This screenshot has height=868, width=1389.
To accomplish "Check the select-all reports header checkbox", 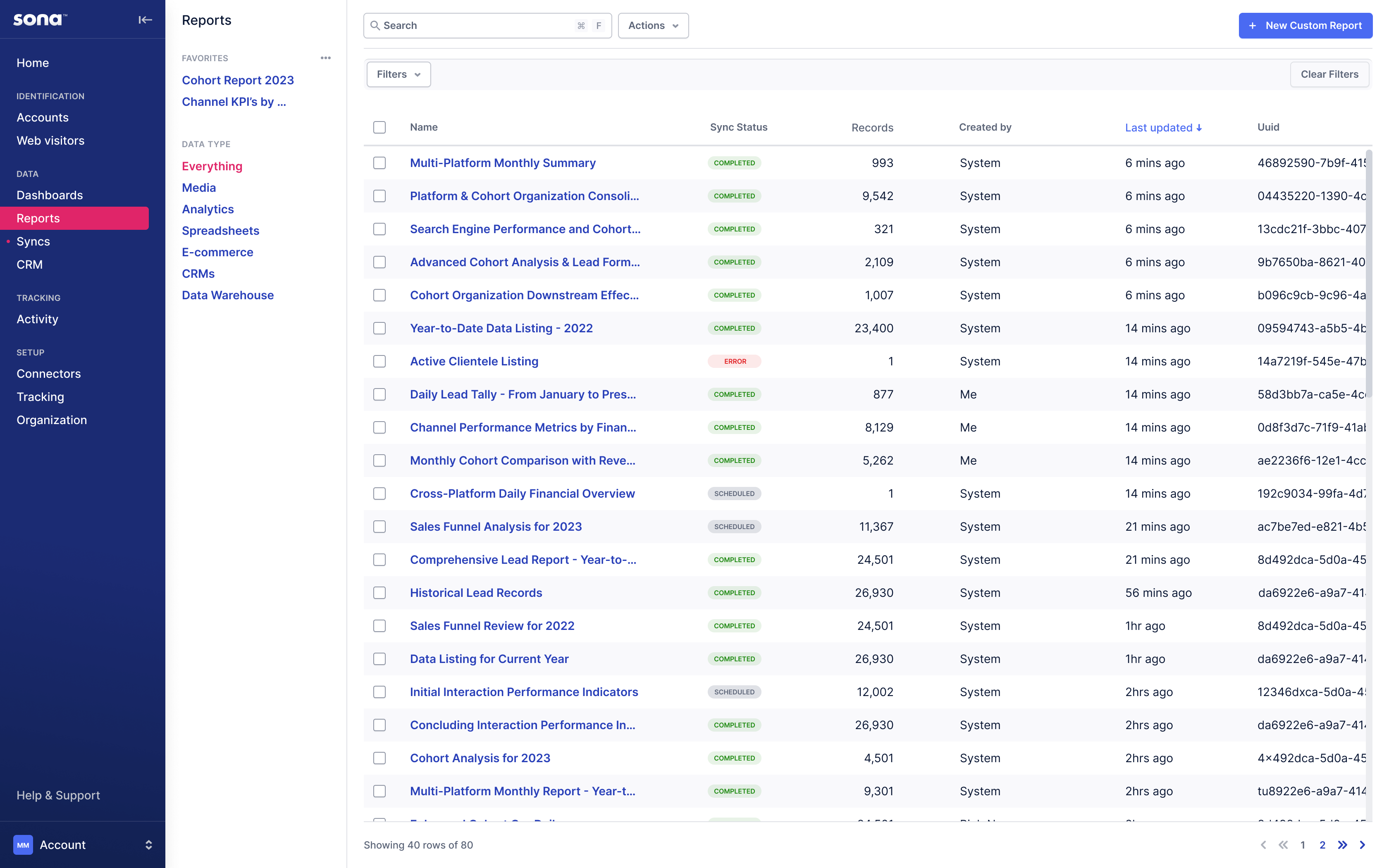I will 379,127.
